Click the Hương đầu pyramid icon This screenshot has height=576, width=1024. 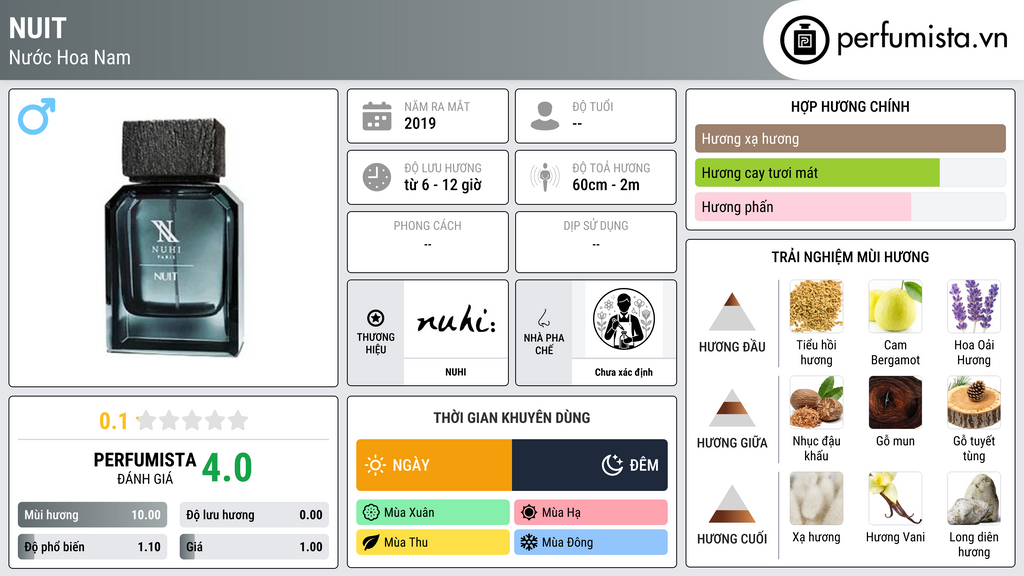pyautogui.click(x=732, y=312)
